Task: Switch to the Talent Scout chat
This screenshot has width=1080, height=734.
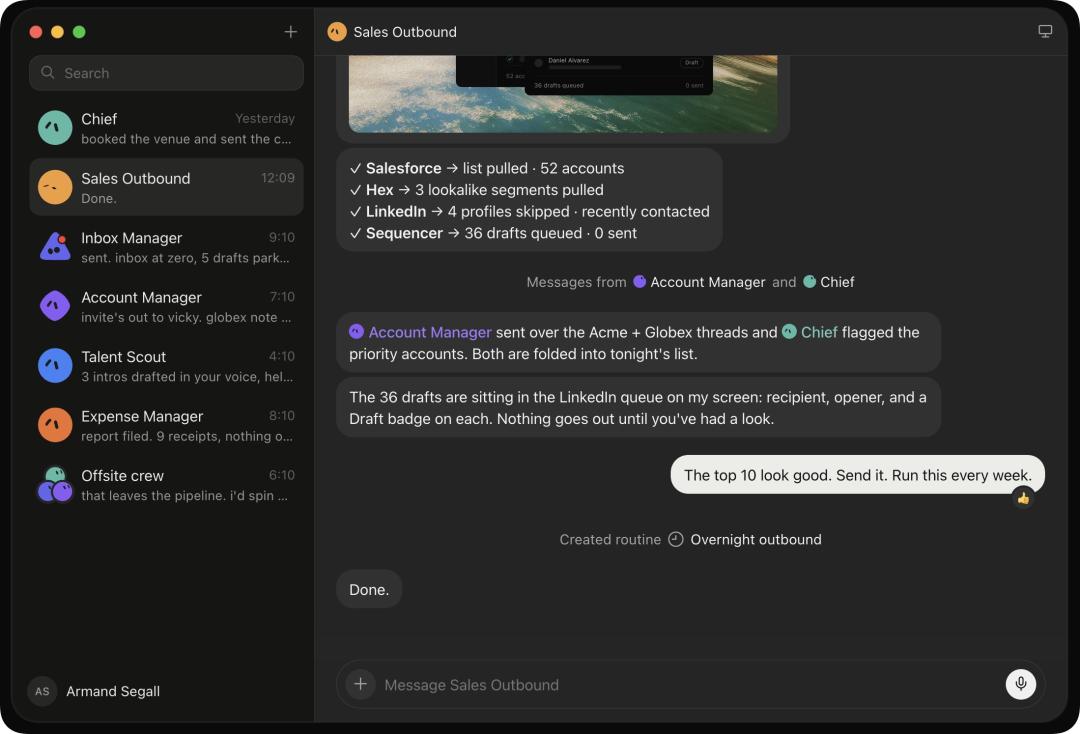Action: (x=166, y=366)
